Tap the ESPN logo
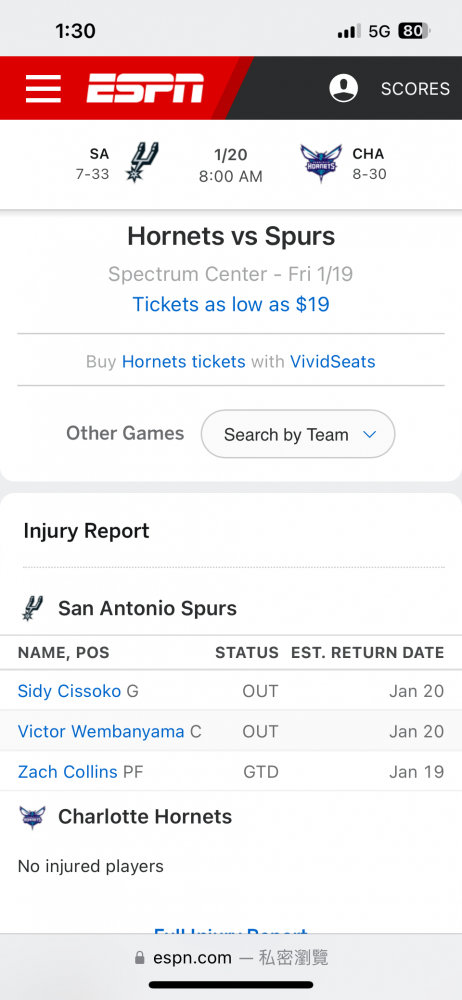 [145, 88]
